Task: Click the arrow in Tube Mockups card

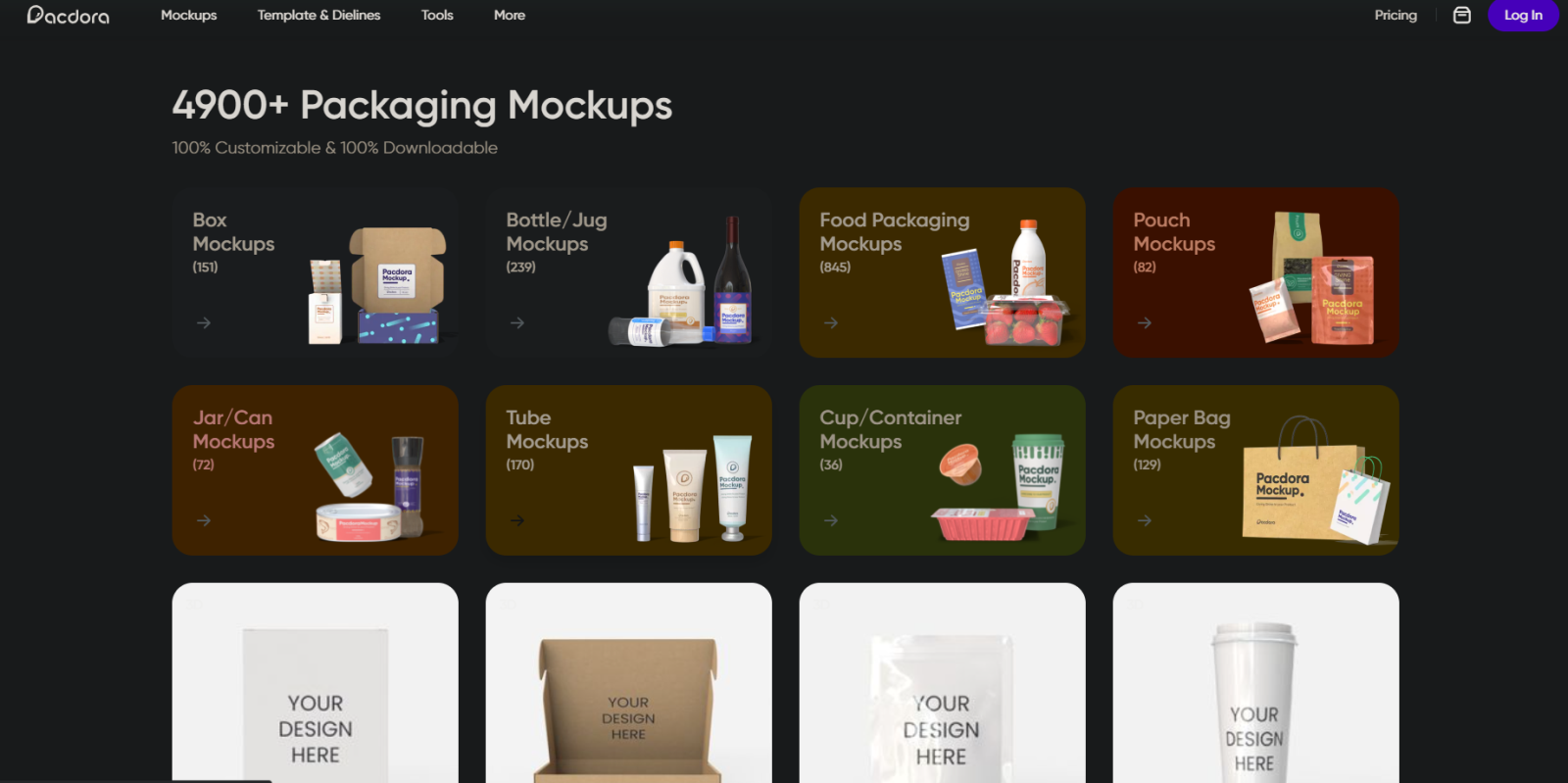Action: [x=517, y=520]
